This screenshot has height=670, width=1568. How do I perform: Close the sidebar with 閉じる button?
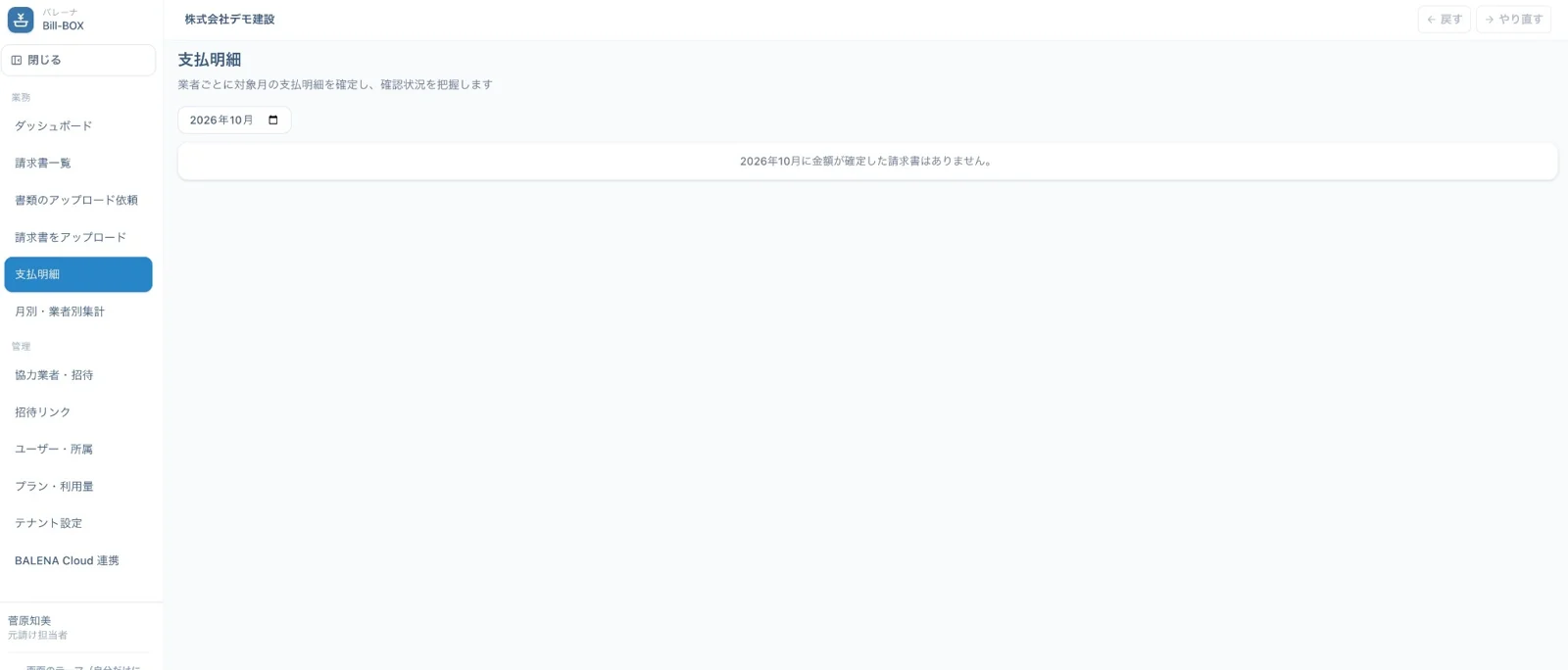(x=78, y=60)
